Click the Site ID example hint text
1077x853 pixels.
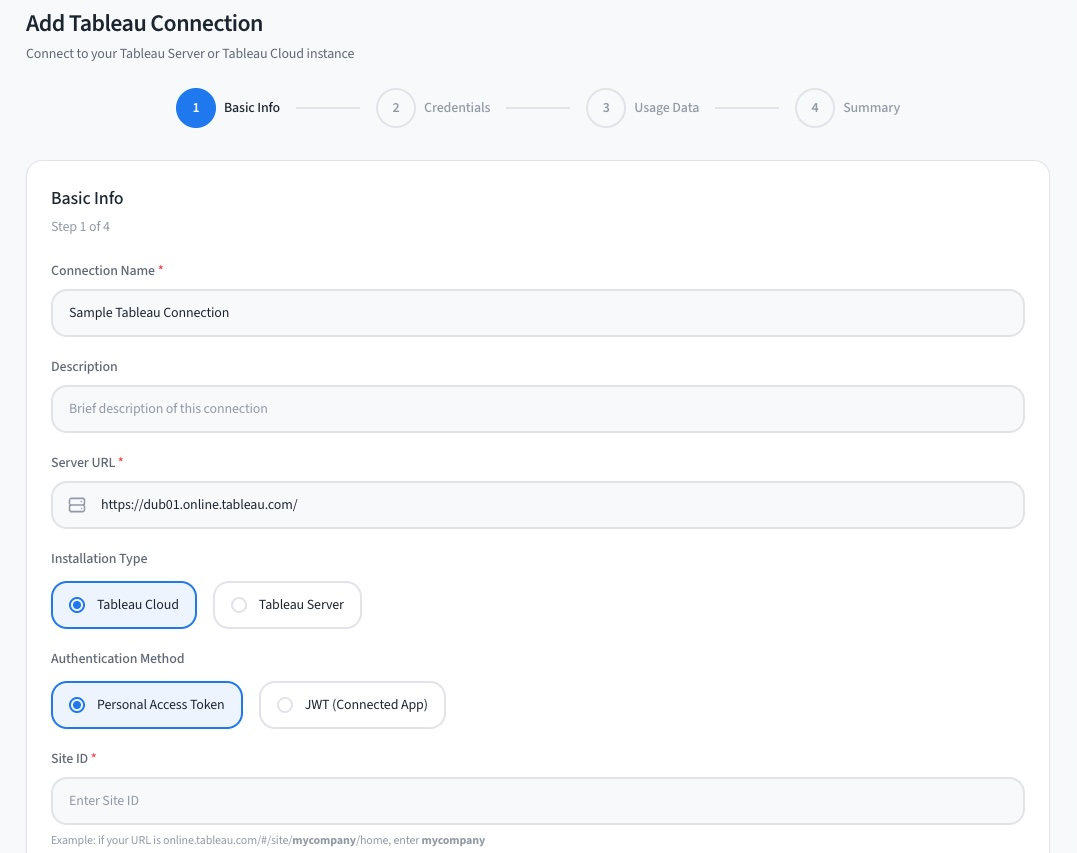point(268,840)
